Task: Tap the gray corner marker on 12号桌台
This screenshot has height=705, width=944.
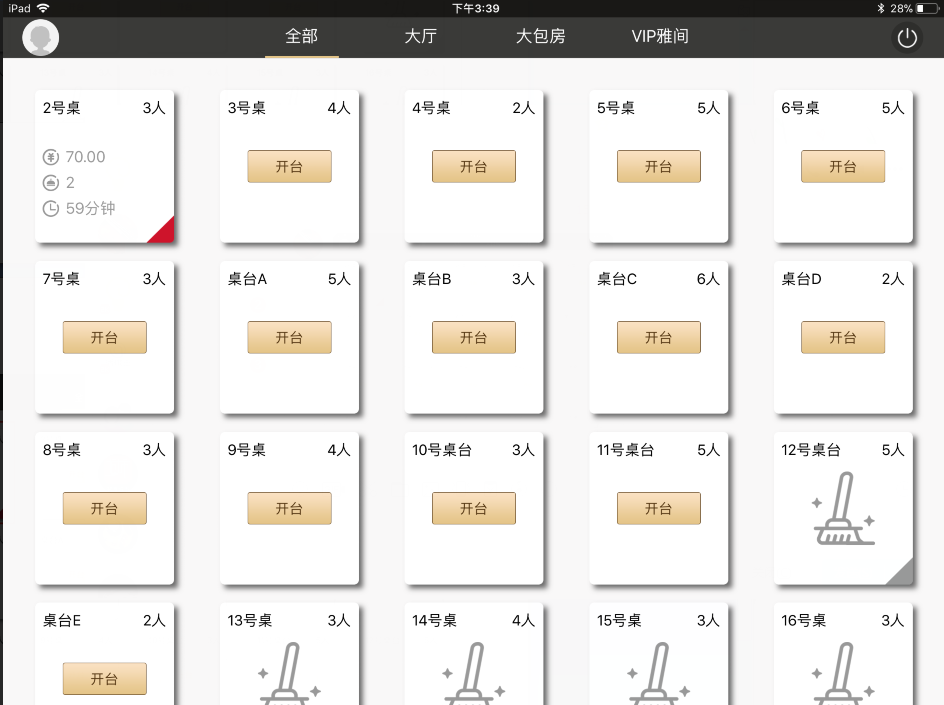Action: point(903,574)
